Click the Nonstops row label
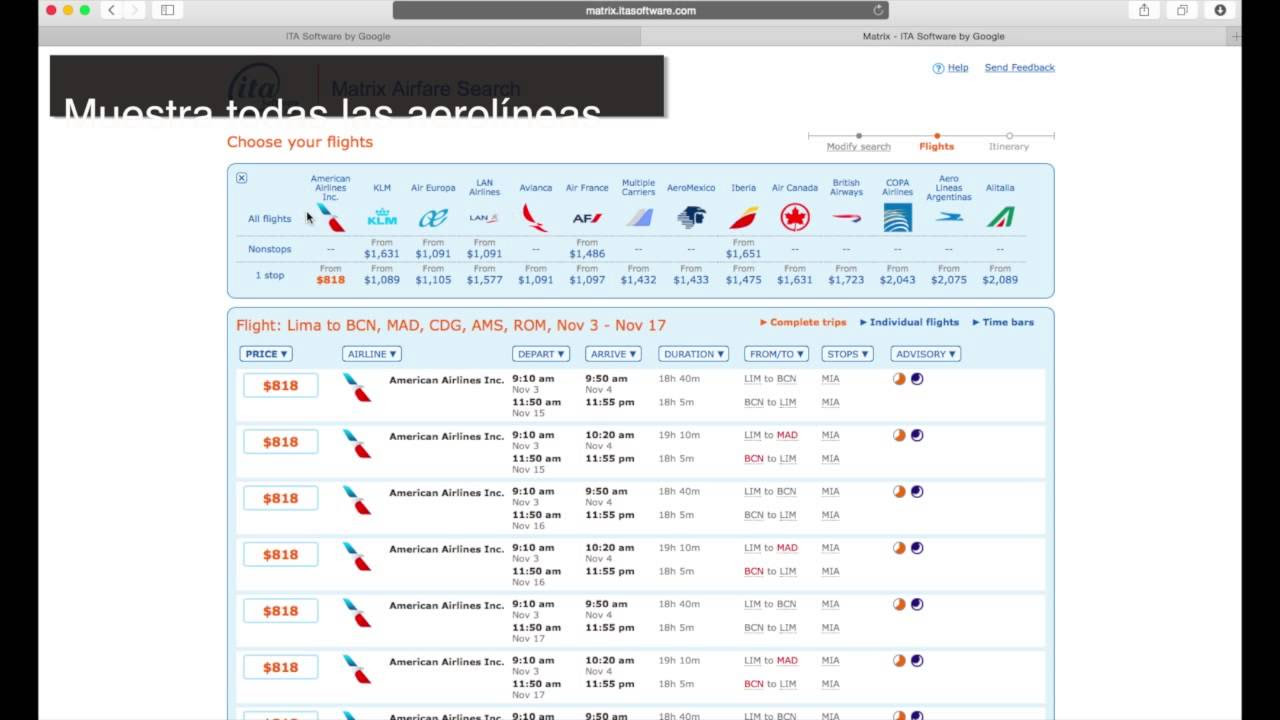The image size is (1280, 720). coord(270,249)
